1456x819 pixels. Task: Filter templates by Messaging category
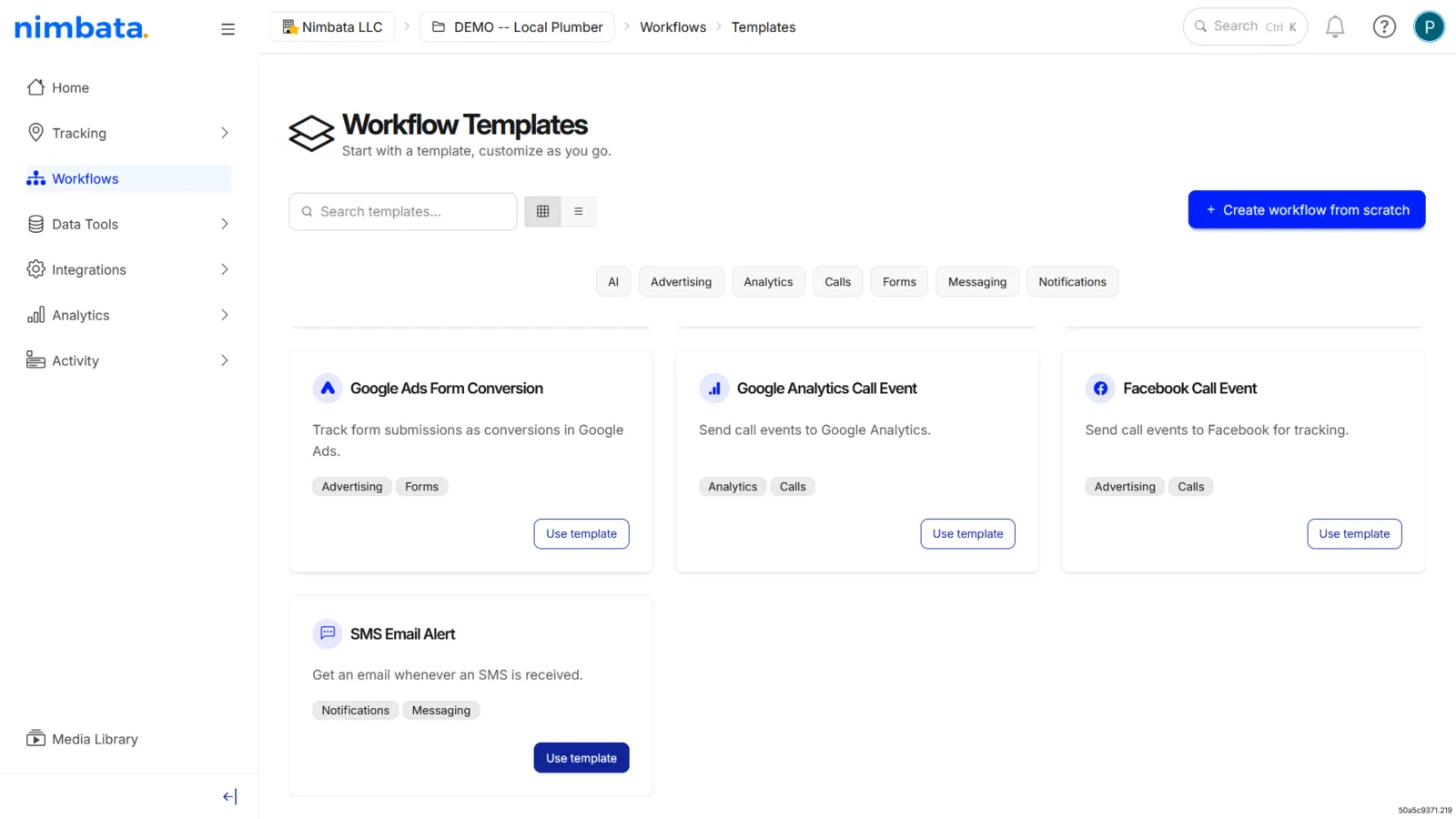pos(977,282)
